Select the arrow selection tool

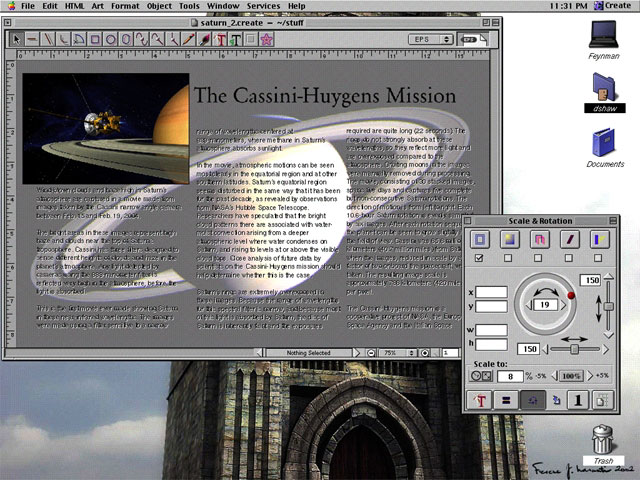click(x=16, y=40)
